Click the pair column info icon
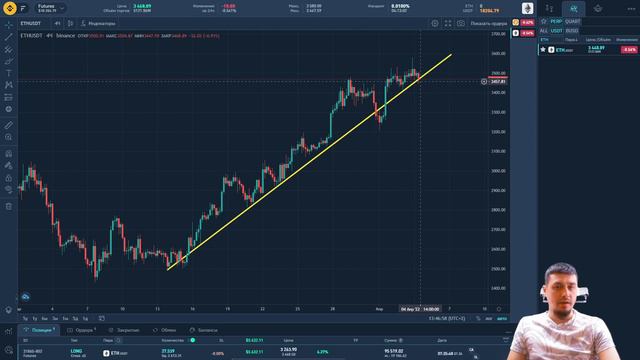Viewport: 640px width, 360px height. coord(118,340)
